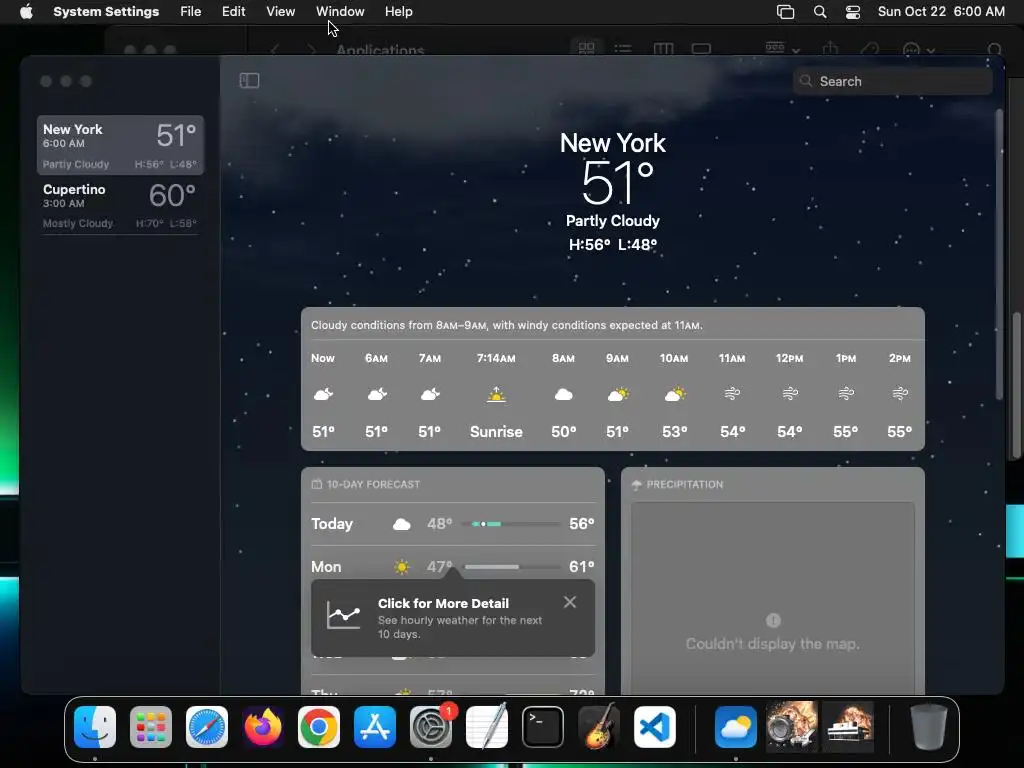The image size is (1024, 768).
Task: Open Launchpad from the Dock
Action: [x=151, y=727]
